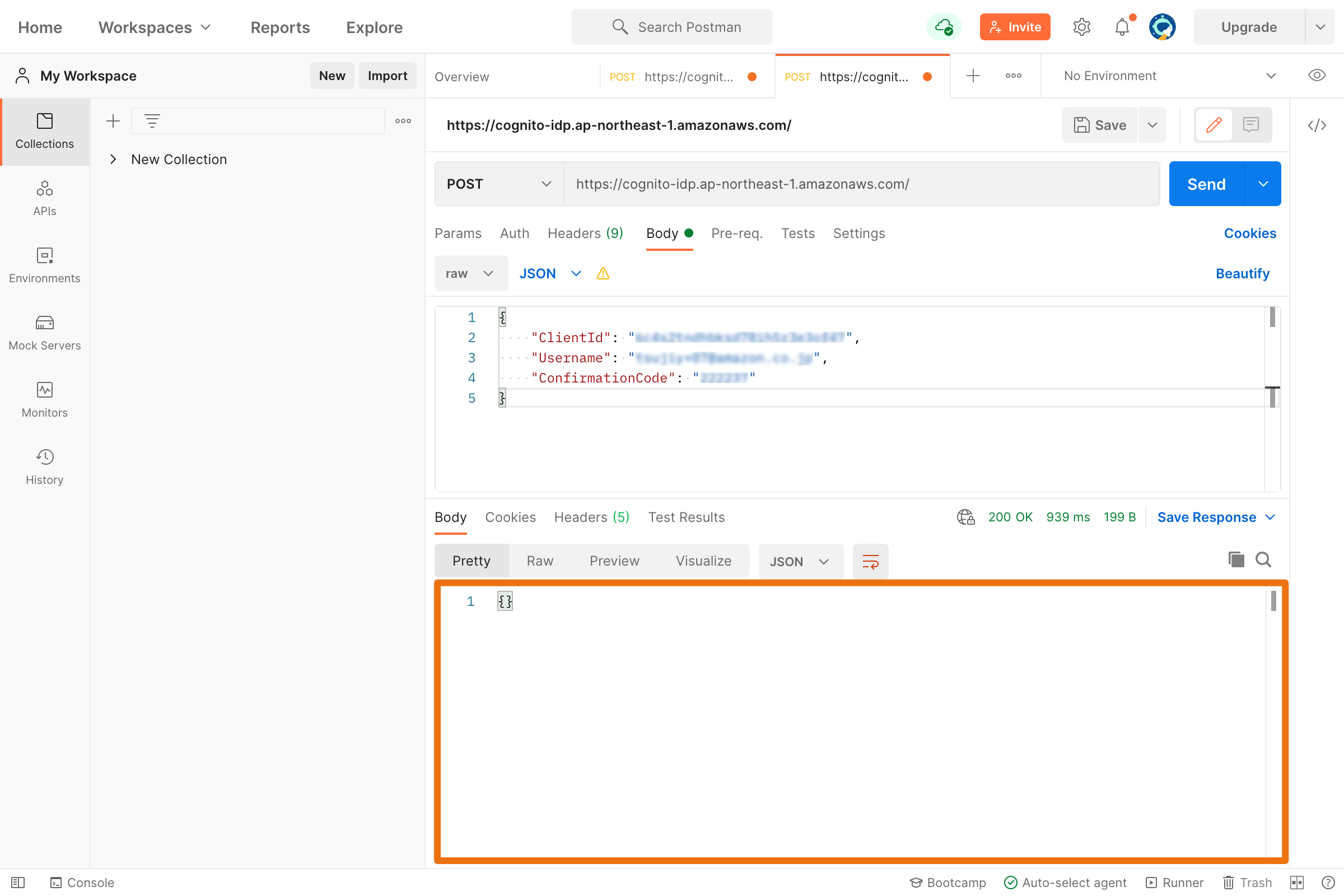Switch to the Pre-req. tab
This screenshot has width=1344, height=896.
(x=736, y=233)
